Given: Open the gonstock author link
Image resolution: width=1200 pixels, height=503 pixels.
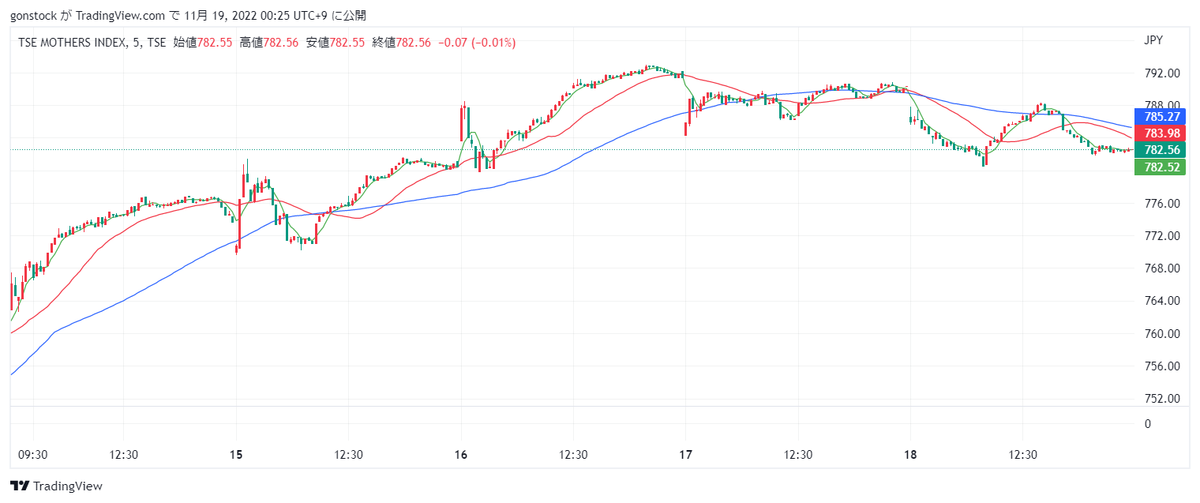Looking at the screenshot, I should [34, 15].
